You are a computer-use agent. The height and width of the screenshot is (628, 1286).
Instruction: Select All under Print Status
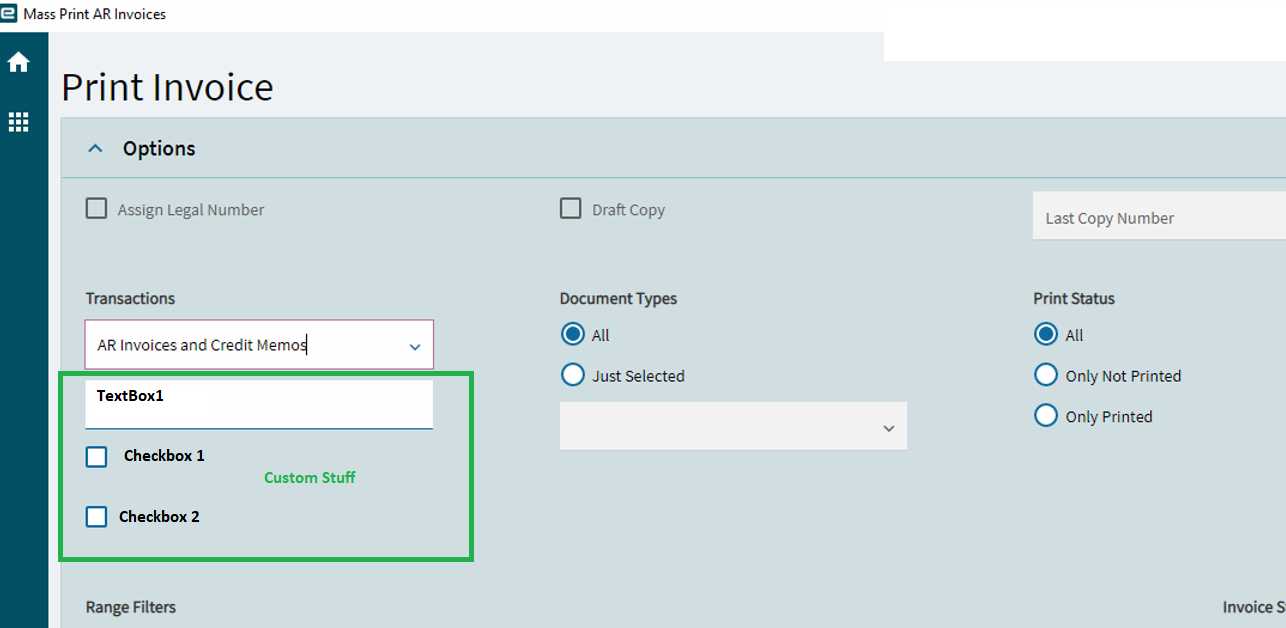tap(1046, 335)
